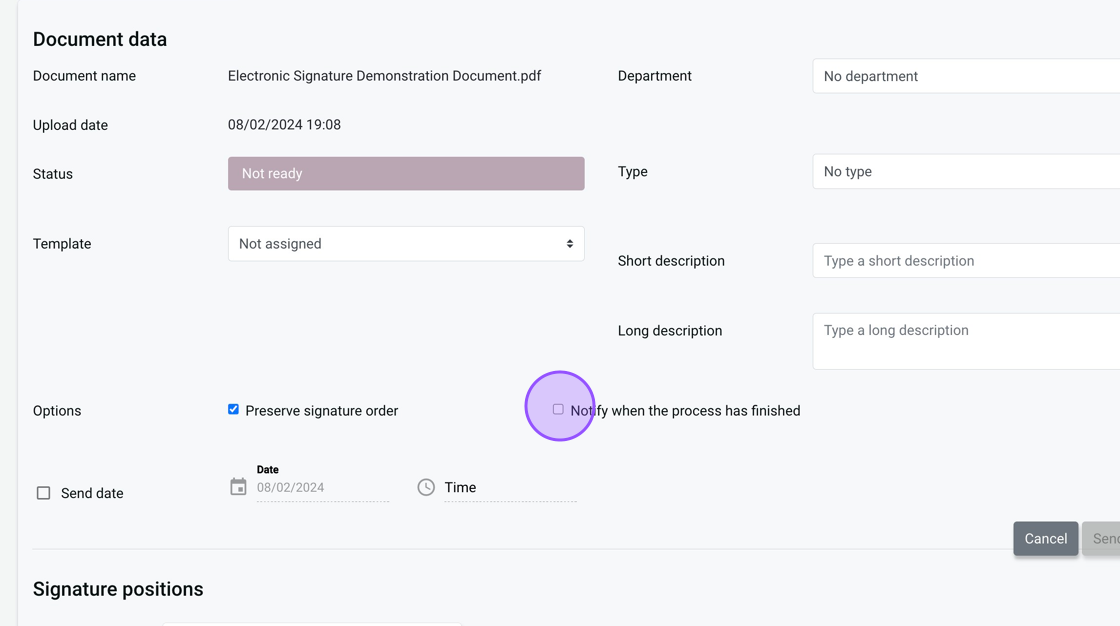This screenshot has width=1120, height=626.
Task: Click the clock icon beside Time
Action: click(426, 487)
